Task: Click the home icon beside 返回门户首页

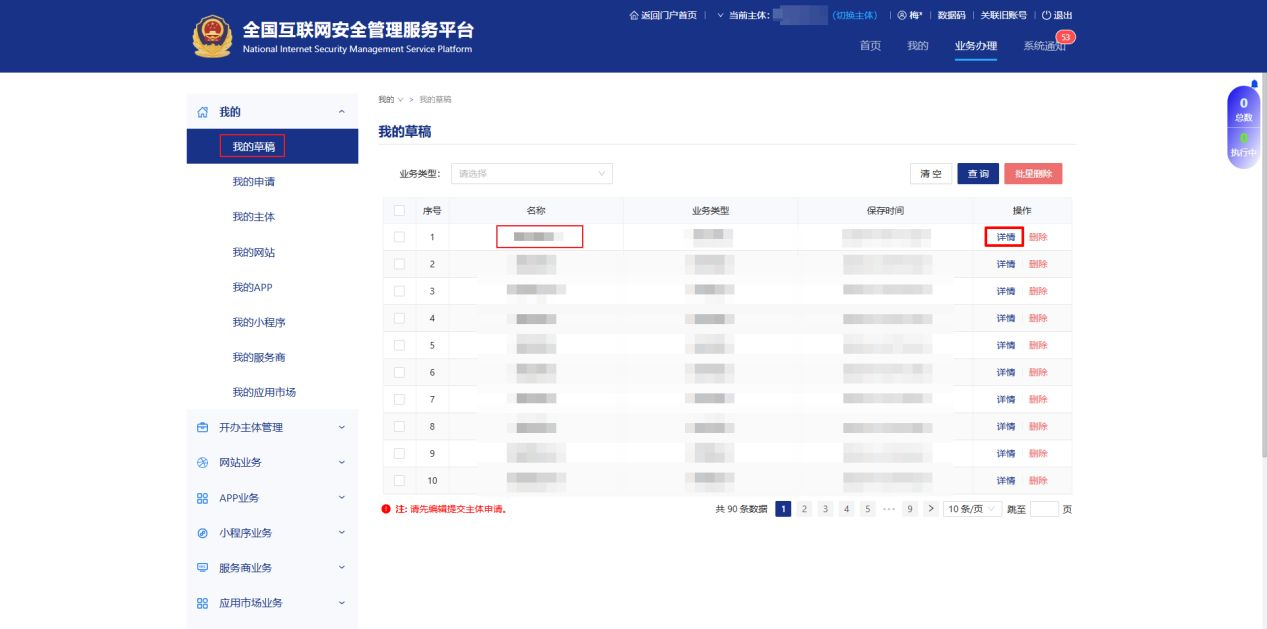Action: 633,15
